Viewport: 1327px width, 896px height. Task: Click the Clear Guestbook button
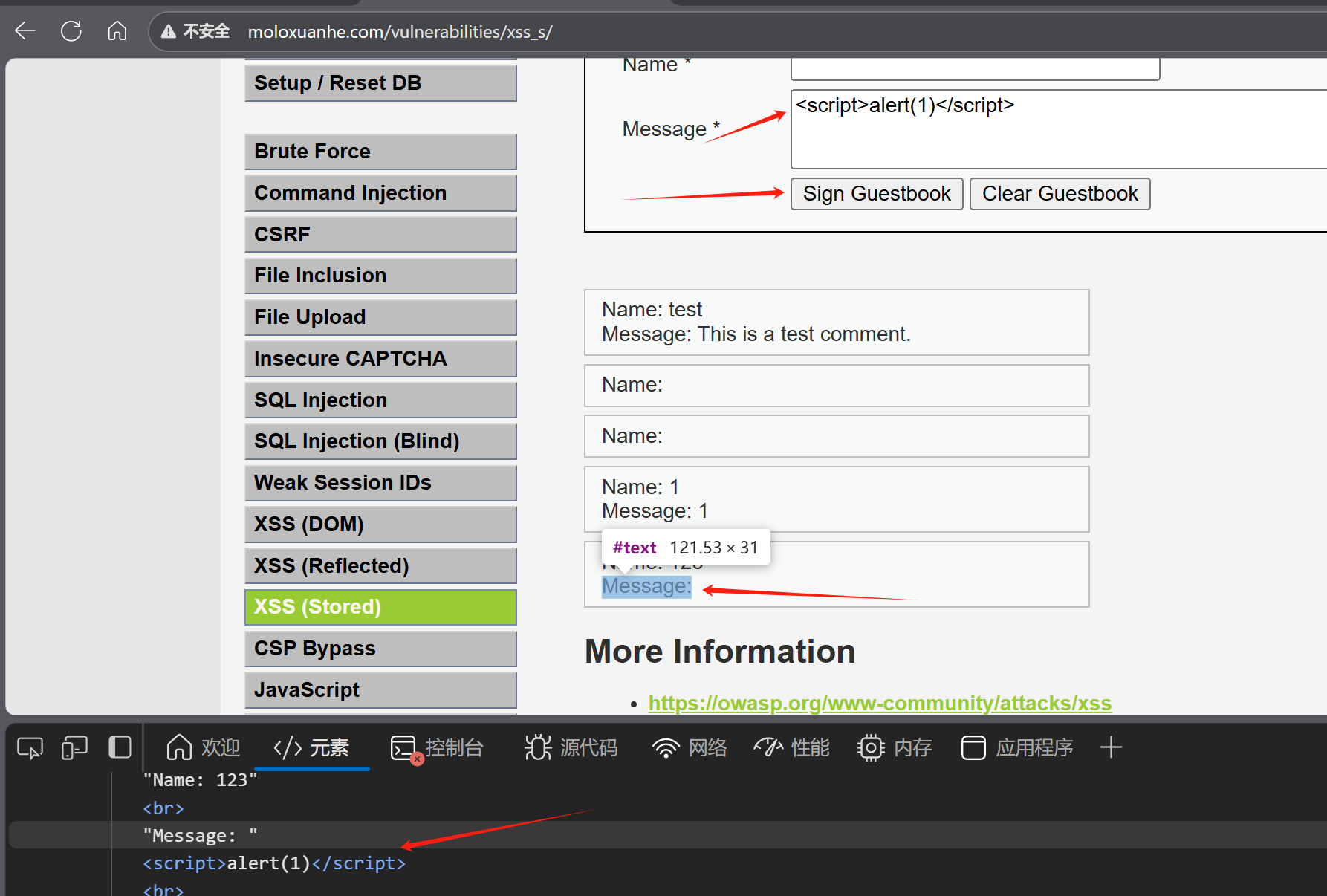click(x=1060, y=194)
